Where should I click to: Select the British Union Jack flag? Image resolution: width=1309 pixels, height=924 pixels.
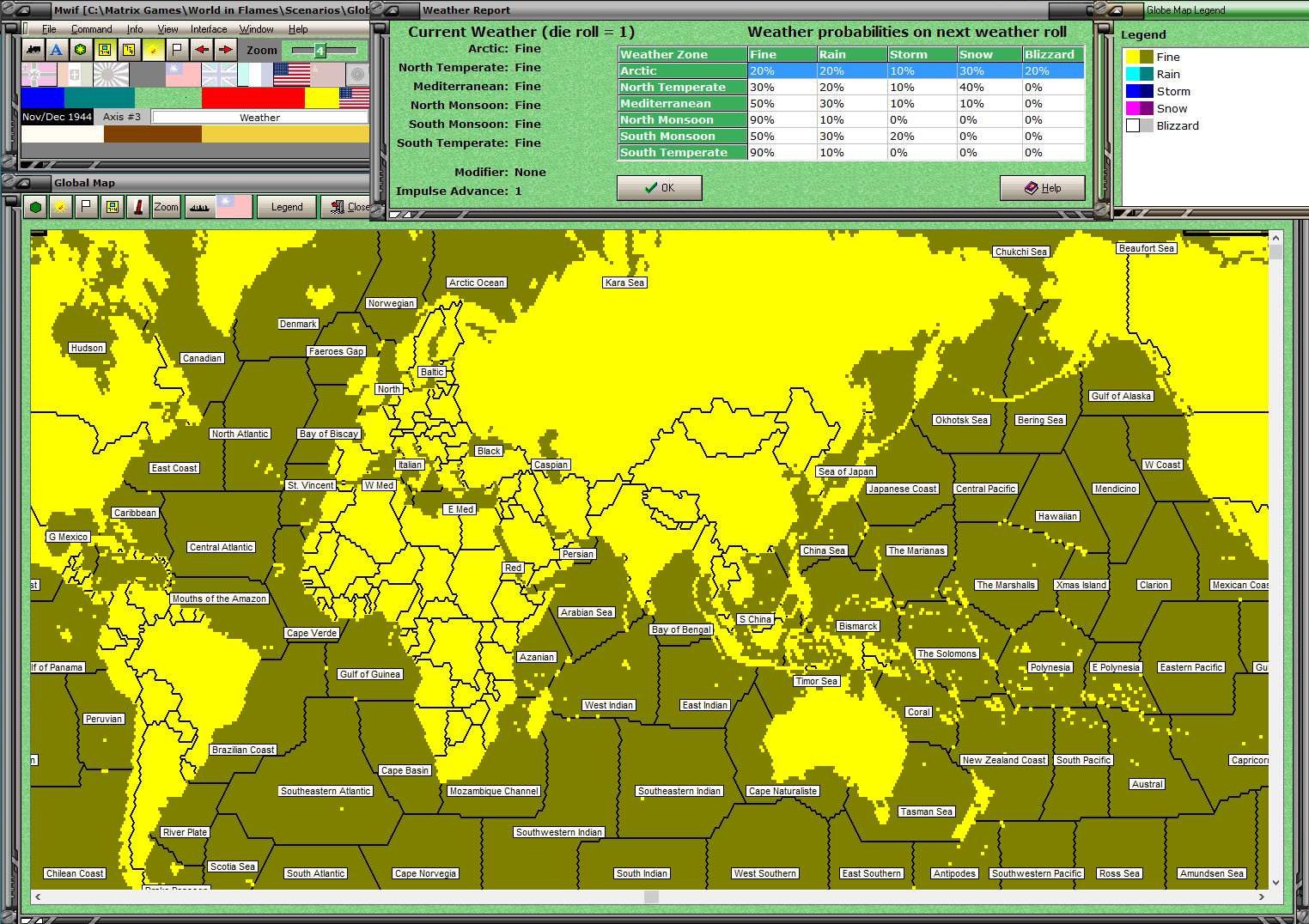[x=219, y=75]
